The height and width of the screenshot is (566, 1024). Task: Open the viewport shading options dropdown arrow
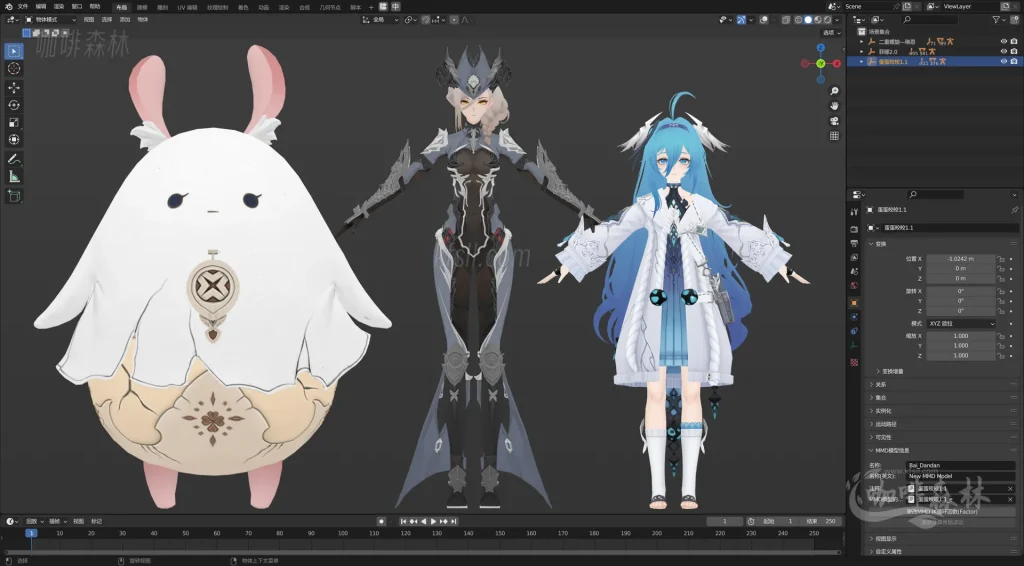(x=837, y=20)
